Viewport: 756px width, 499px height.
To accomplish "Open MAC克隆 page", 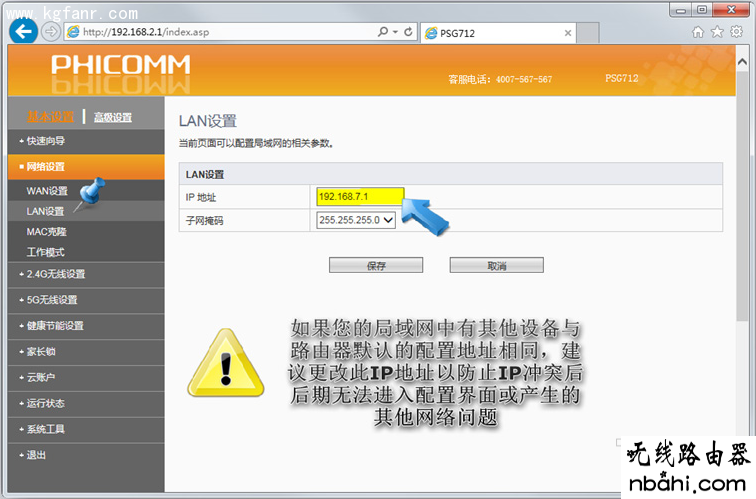I will (x=47, y=232).
